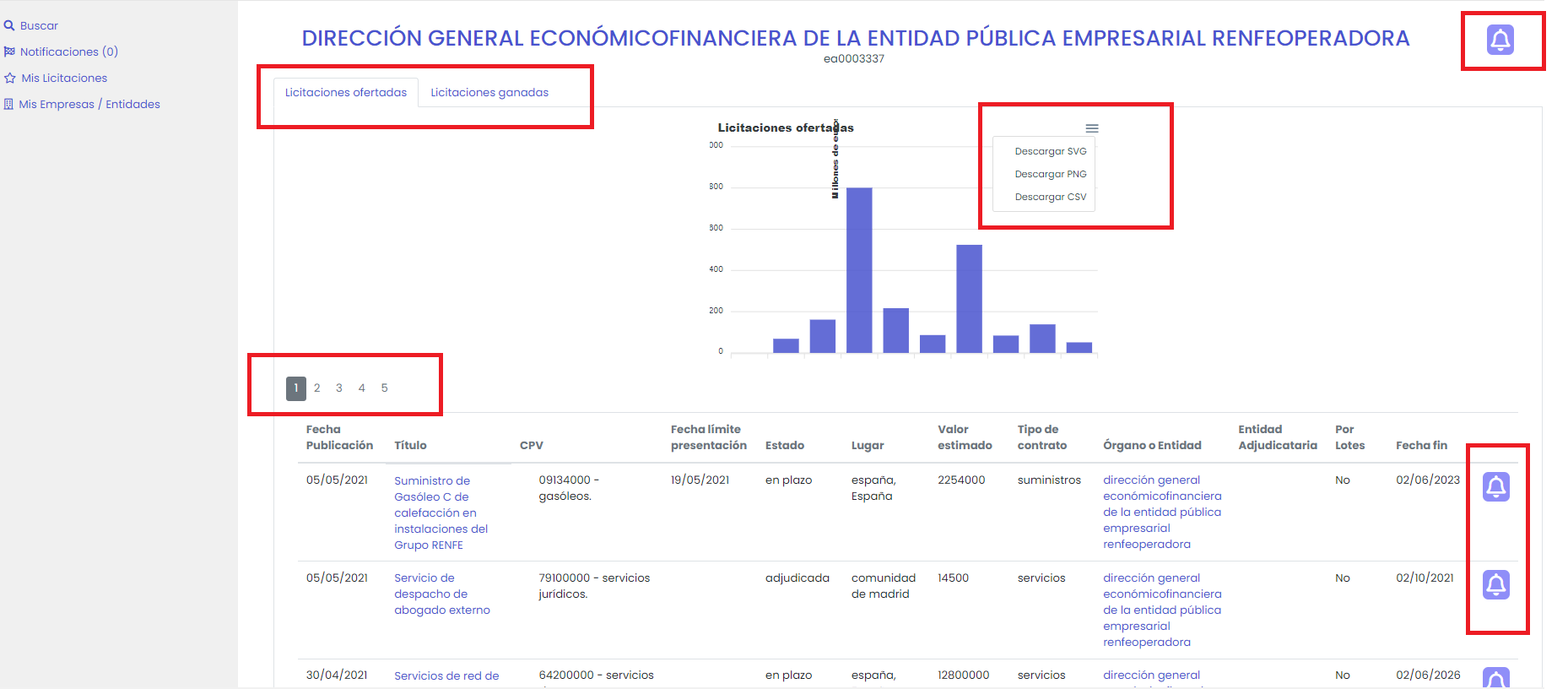
Task: Choose Descargar SVG from chart menu
Action: coord(1050,151)
